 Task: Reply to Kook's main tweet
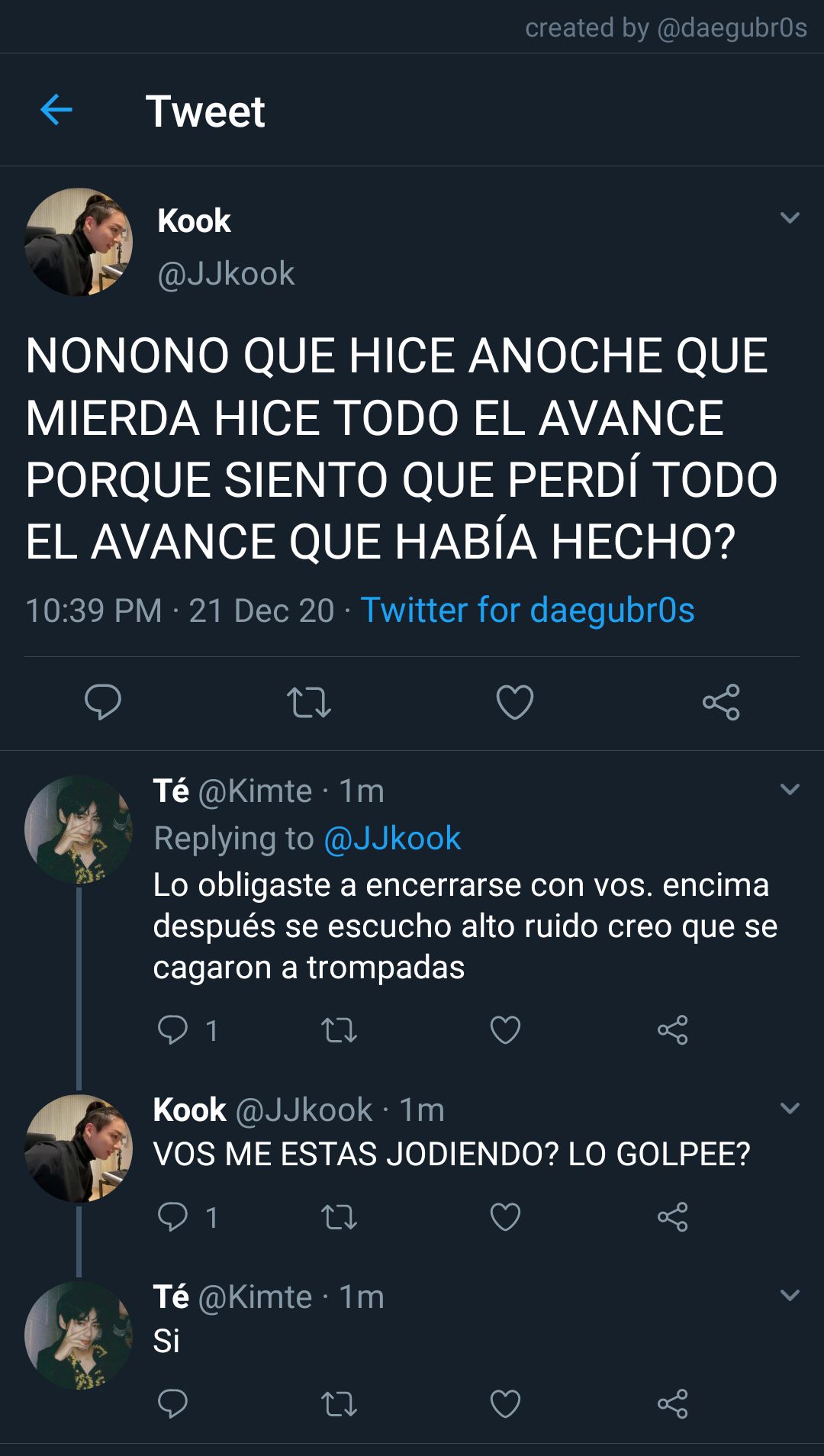[103, 702]
